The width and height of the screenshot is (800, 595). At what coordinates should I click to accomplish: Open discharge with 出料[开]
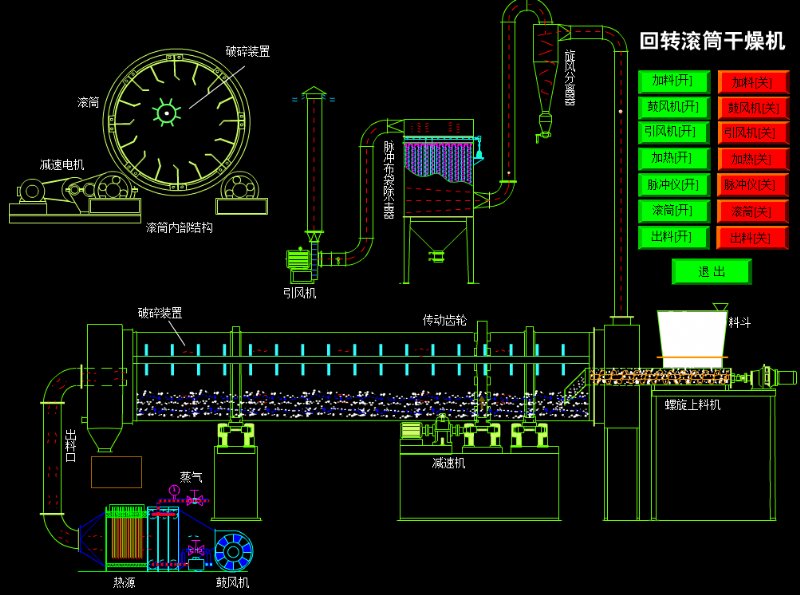coord(673,237)
